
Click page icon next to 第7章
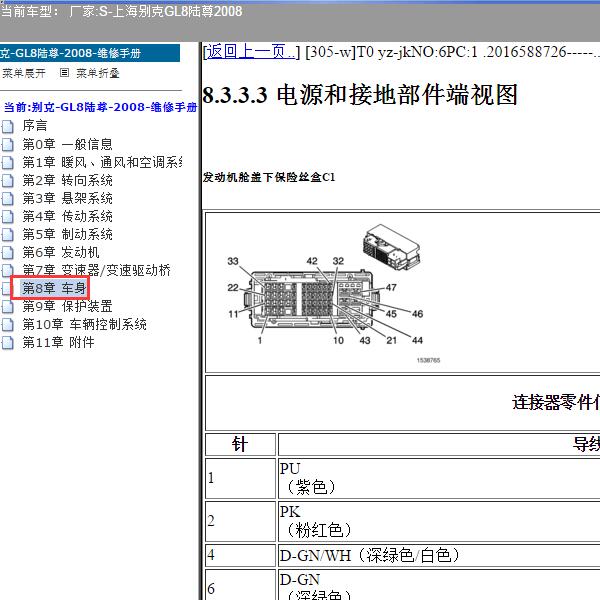coord(8,270)
